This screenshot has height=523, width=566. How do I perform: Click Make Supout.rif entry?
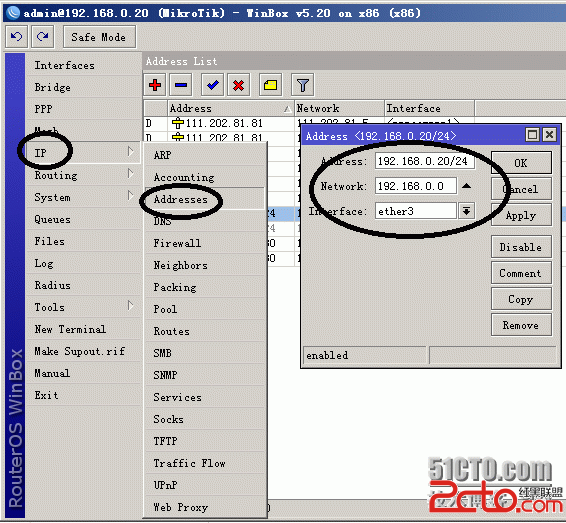click(x=83, y=351)
